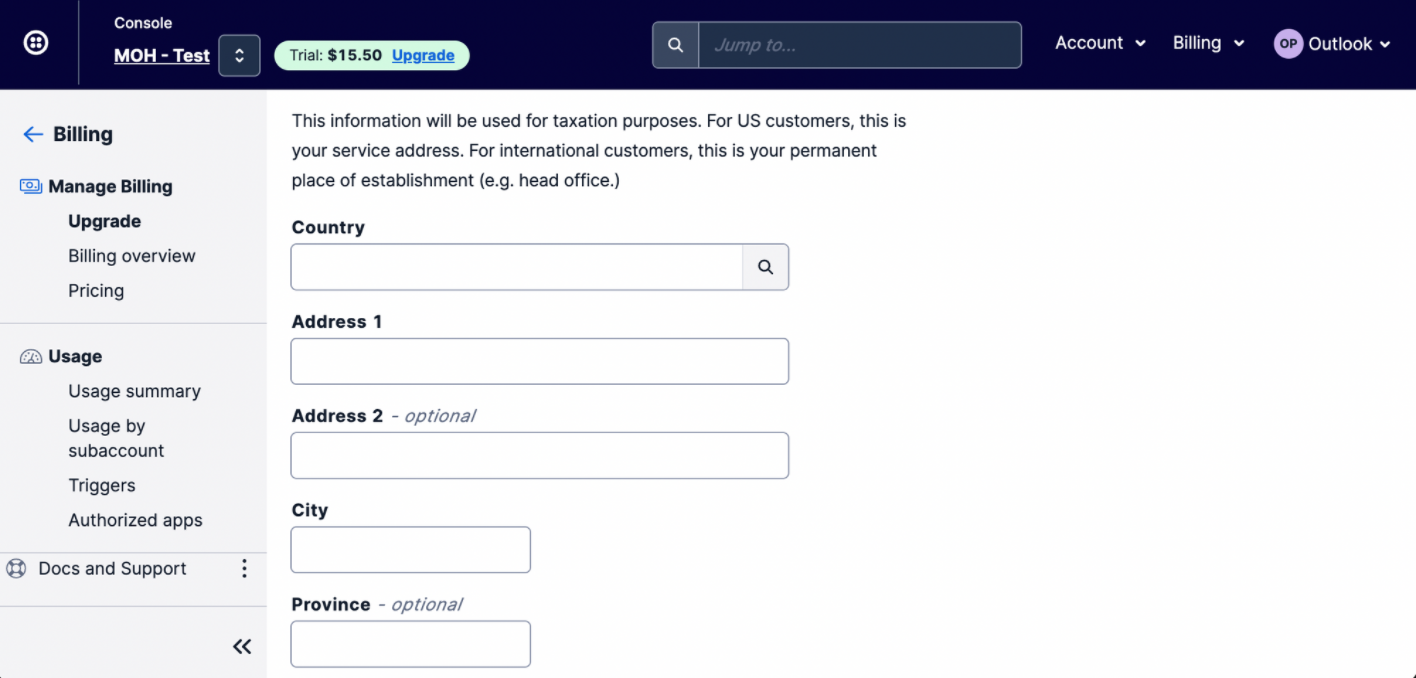Click the search magnifier icon in top bar
This screenshot has height=678, width=1416.
676,45
